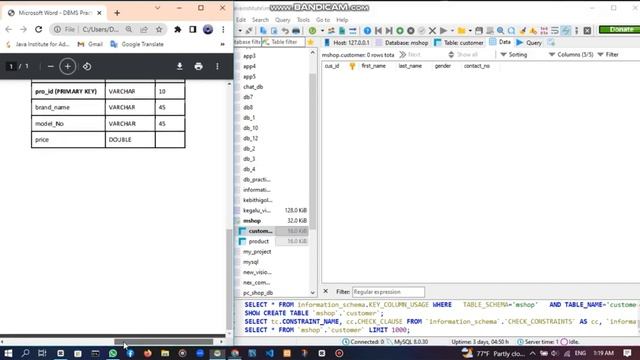This screenshot has height=360, width=640.
Task: Go to first row navigation icon
Action: tap(378, 31)
